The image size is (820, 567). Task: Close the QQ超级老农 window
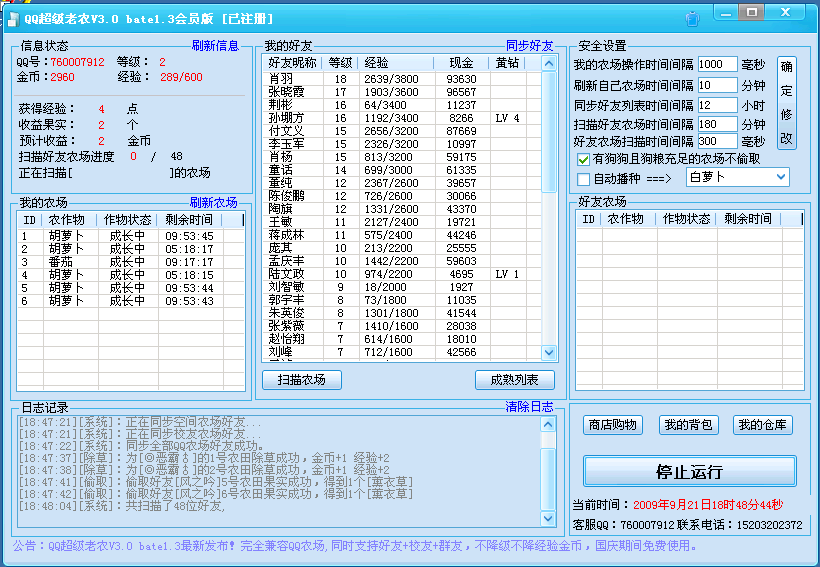(x=785, y=12)
